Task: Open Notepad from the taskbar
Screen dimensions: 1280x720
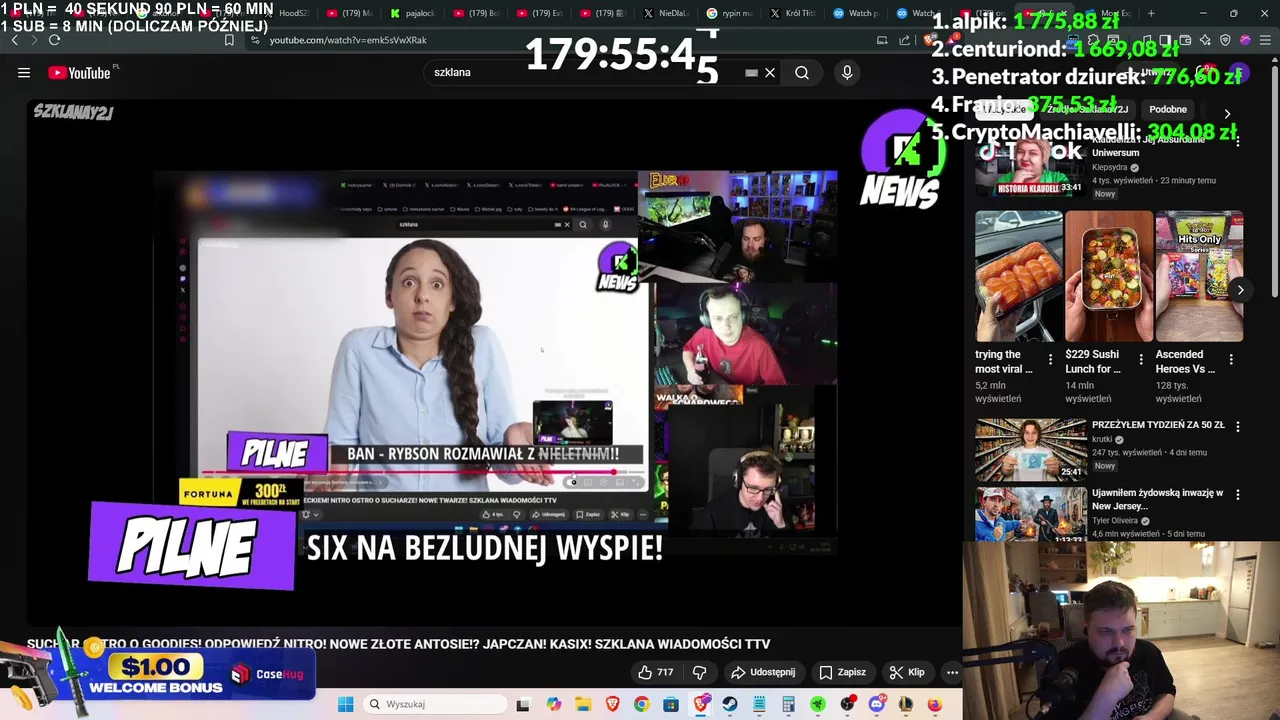Action: tap(759, 704)
